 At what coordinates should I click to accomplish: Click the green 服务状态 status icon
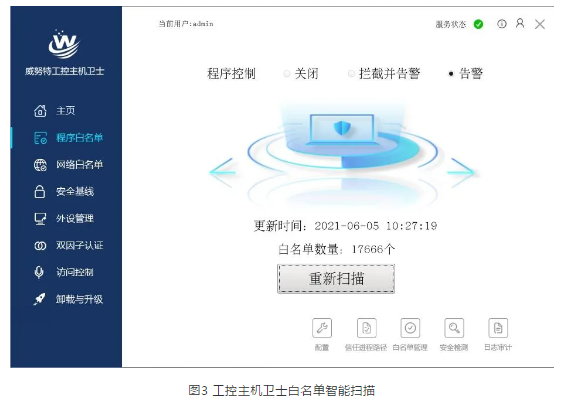479,24
